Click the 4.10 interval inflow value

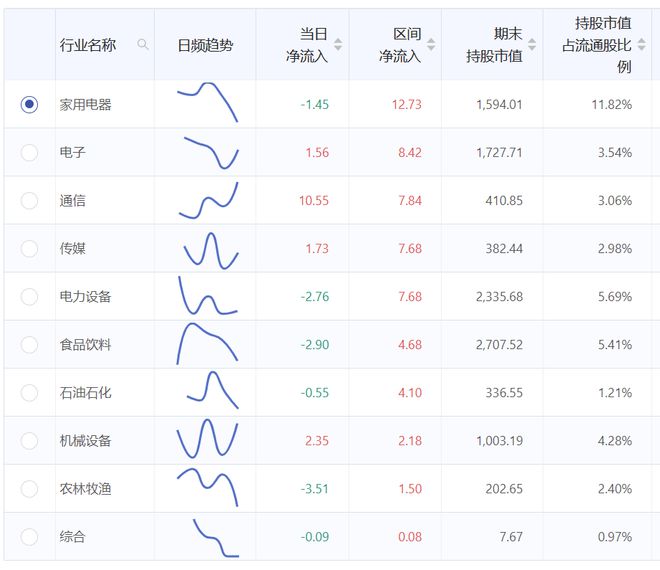[x=410, y=393]
